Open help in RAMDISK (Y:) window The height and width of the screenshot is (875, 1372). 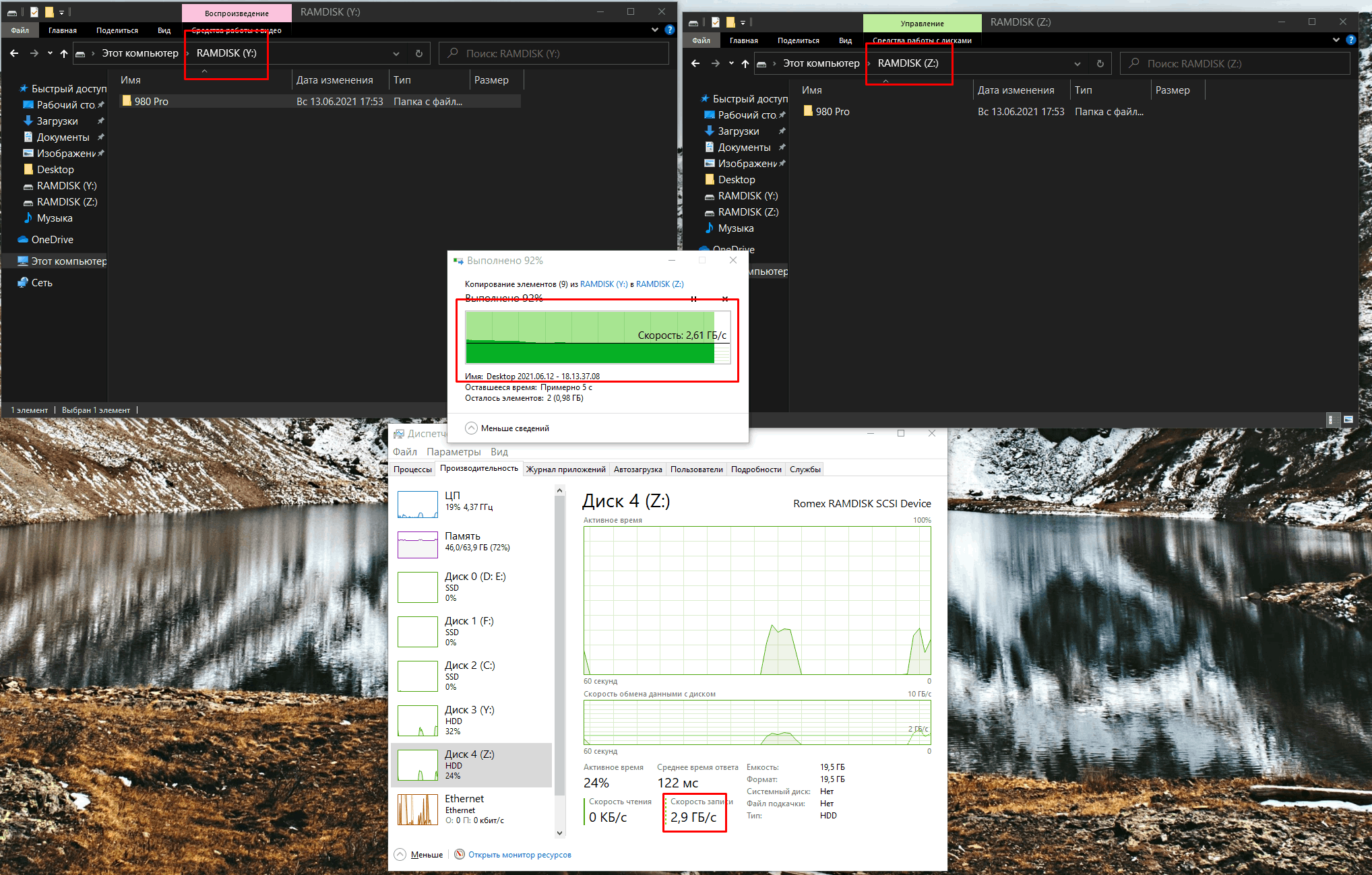pyautogui.click(x=669, y=30)
